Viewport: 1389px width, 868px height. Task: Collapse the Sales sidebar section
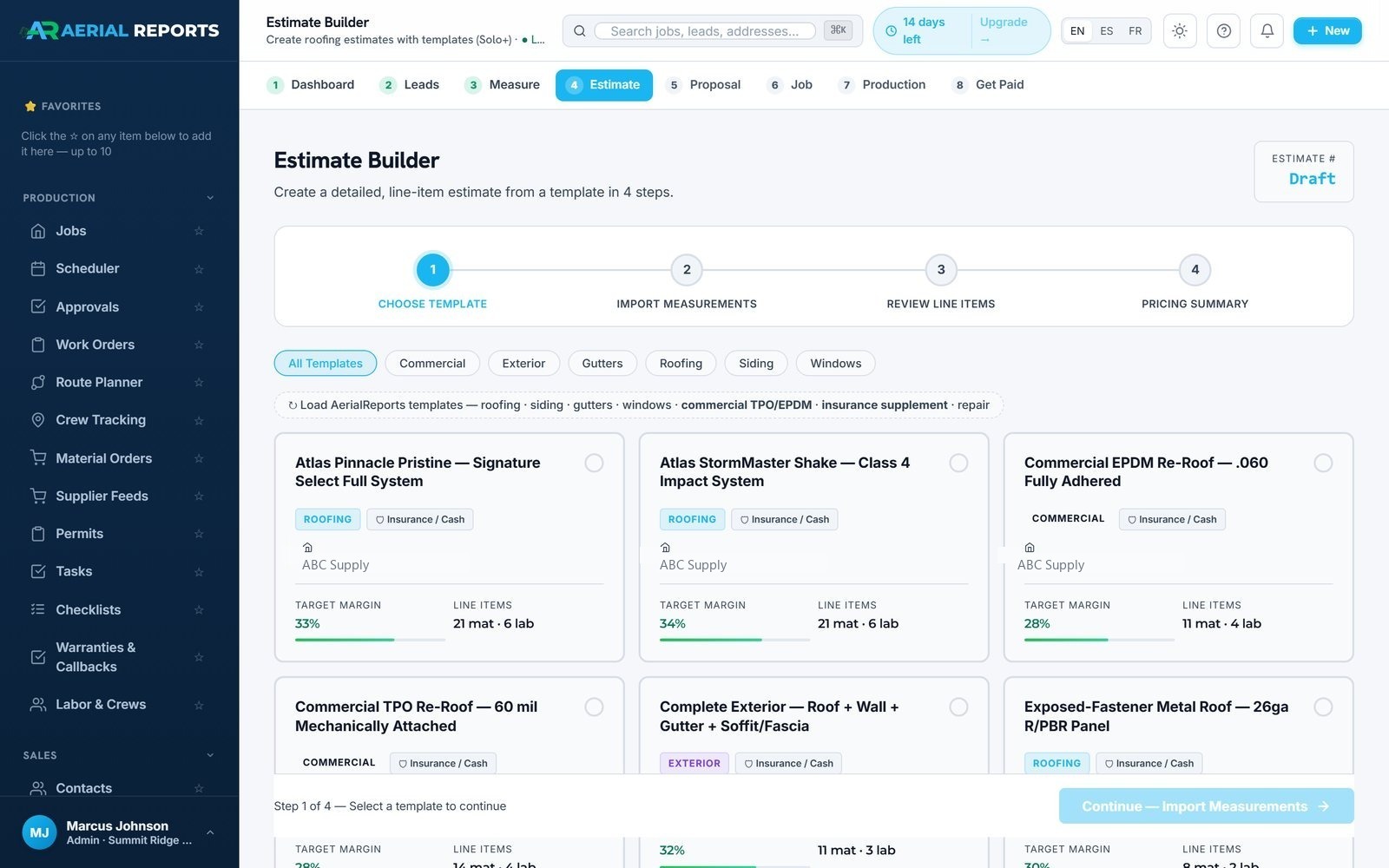tap(210, 755)
